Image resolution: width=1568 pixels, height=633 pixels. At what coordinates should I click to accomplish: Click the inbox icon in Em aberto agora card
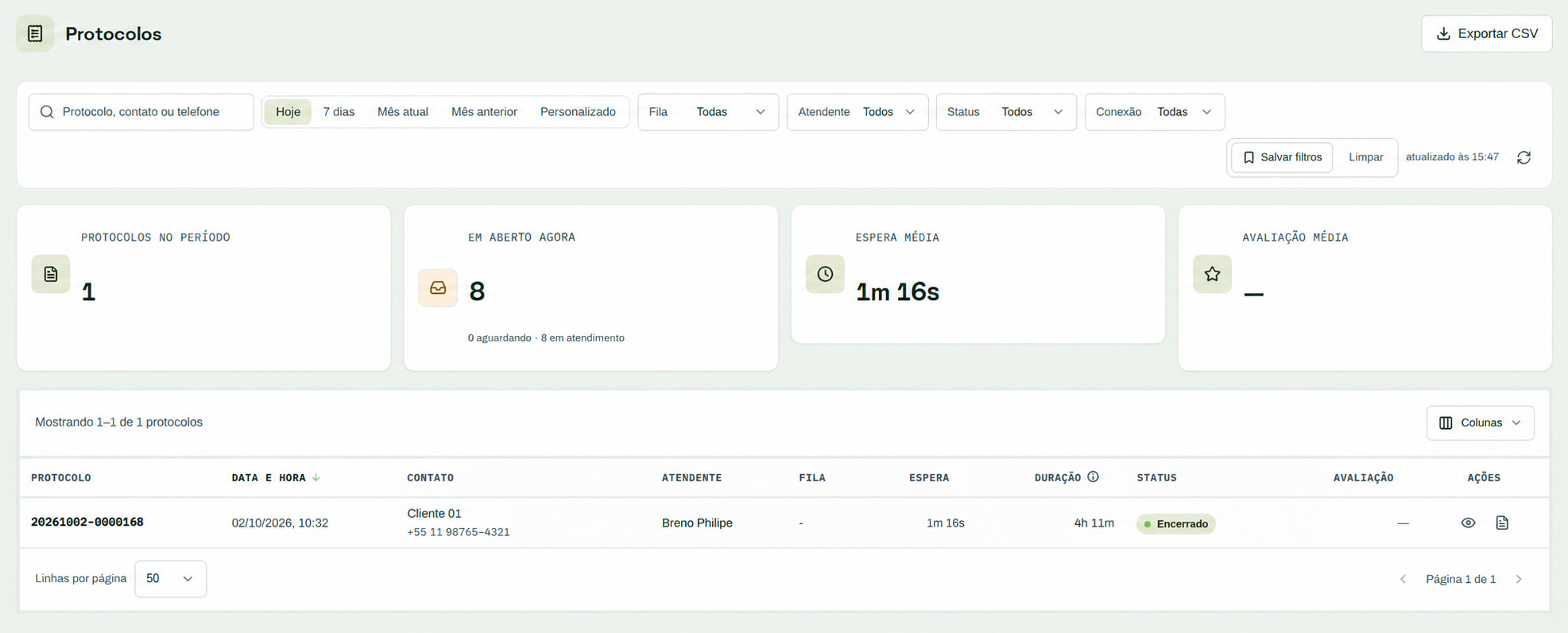pyautogui.click(x=438, y=288)
